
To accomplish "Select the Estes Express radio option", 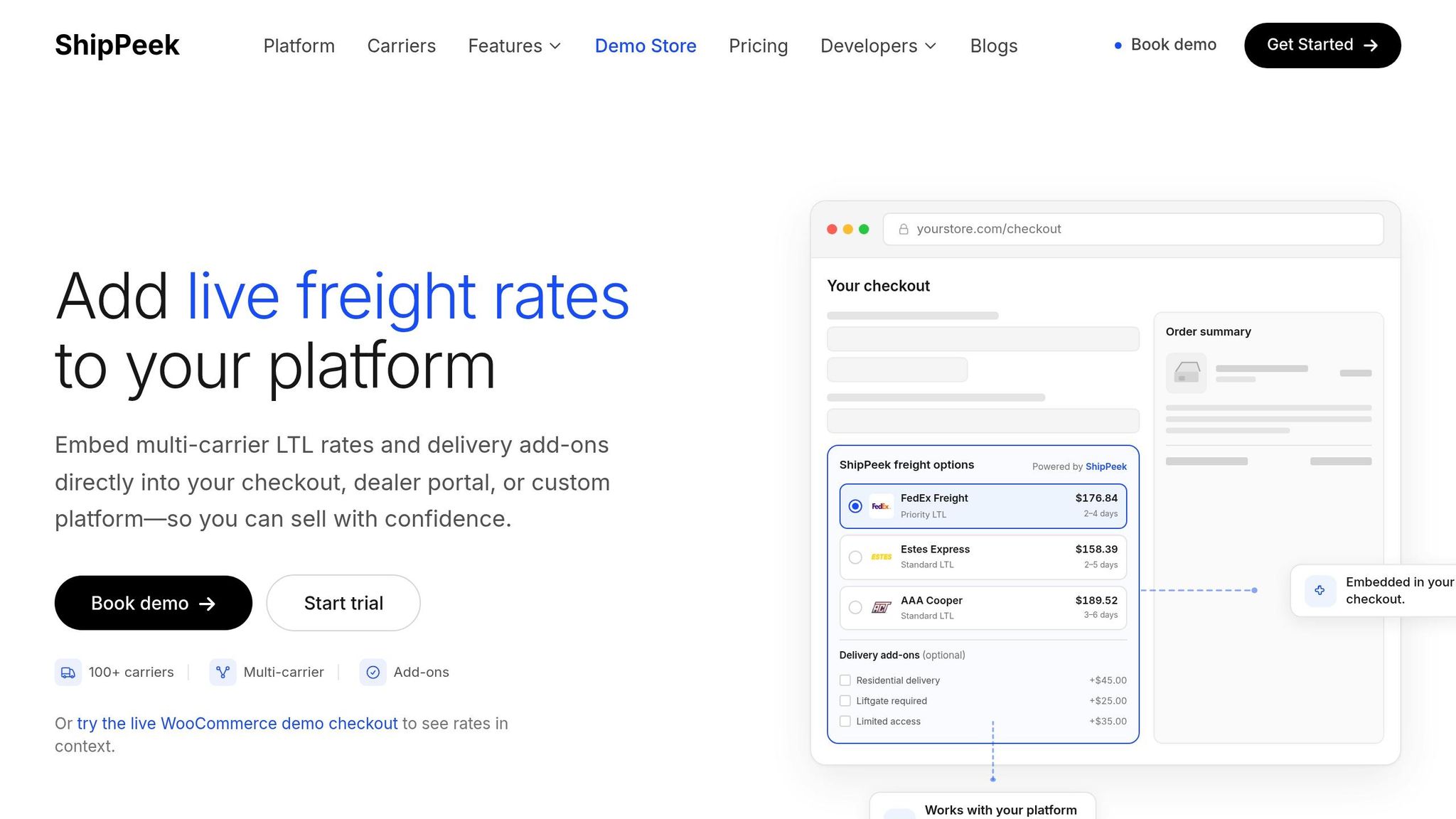I will click(x=855, y=557).
